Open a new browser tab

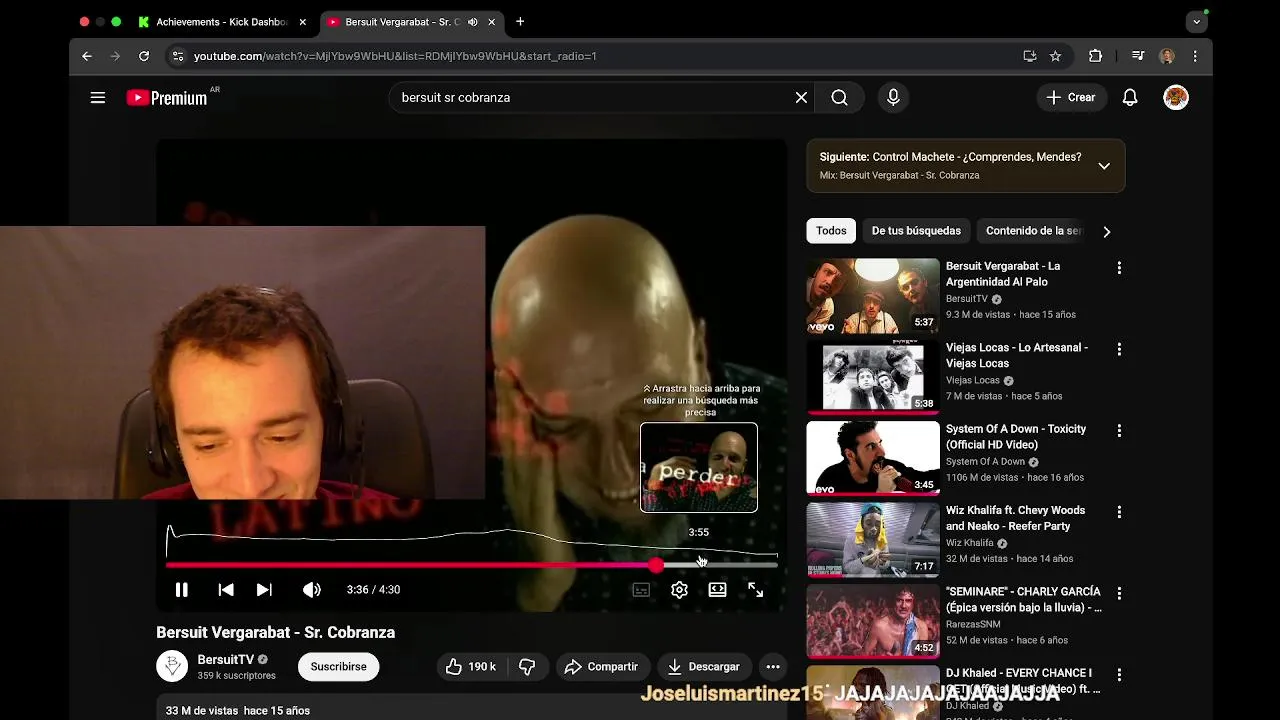[x=520, y=22]
